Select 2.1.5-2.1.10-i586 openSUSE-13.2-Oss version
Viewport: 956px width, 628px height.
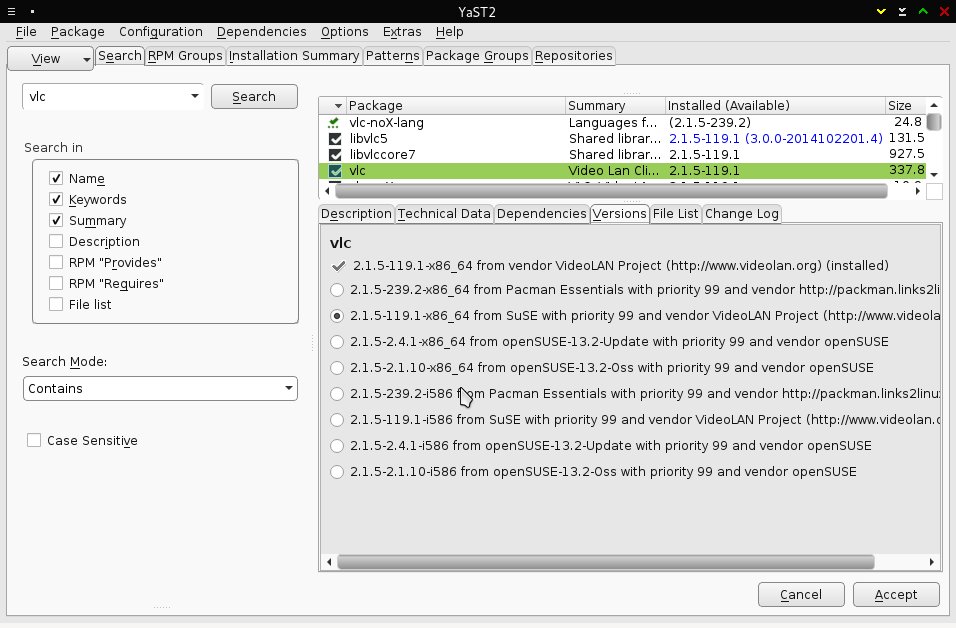click(x=337, y=472)
